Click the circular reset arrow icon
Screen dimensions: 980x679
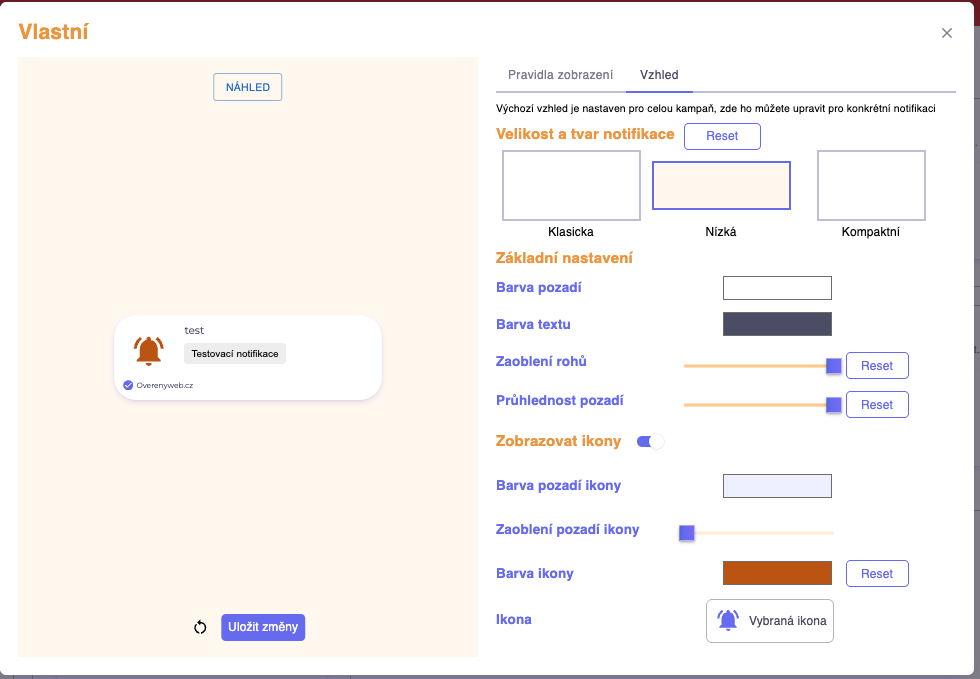coord(200,627)
